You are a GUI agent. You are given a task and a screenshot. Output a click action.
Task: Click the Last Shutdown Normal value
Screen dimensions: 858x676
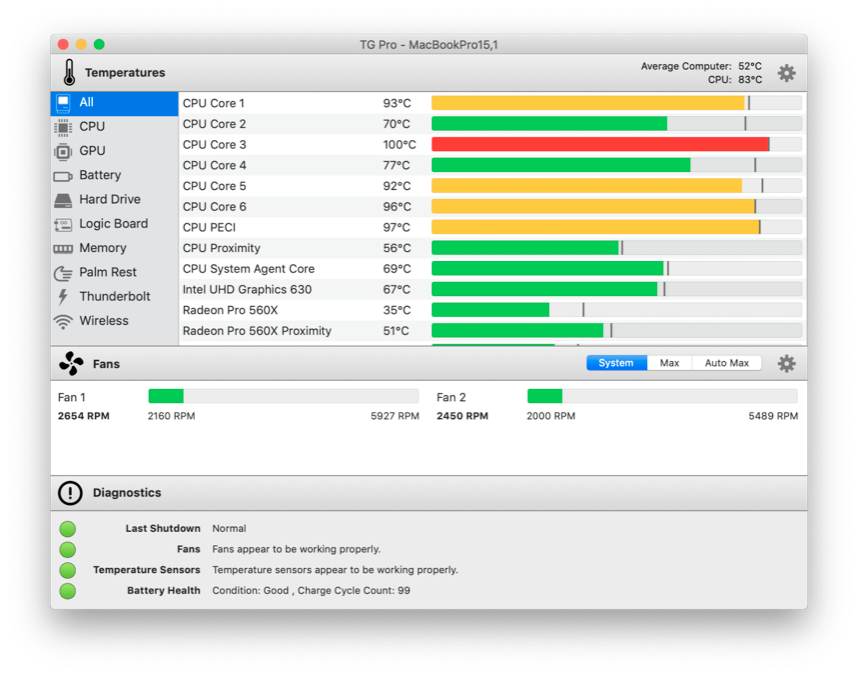point(229,528)
